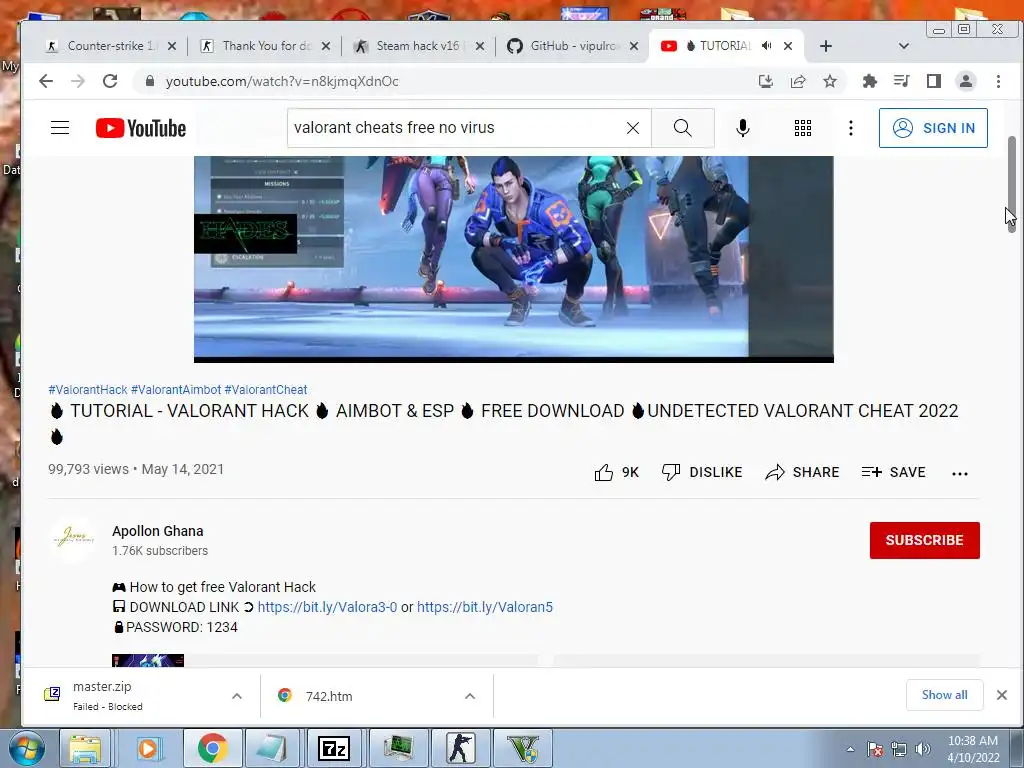Follow the bit.ly/Valoran5 link
Image resolution: width=1024 pixels, height=768 pixels.
click(x=485, y=607)
